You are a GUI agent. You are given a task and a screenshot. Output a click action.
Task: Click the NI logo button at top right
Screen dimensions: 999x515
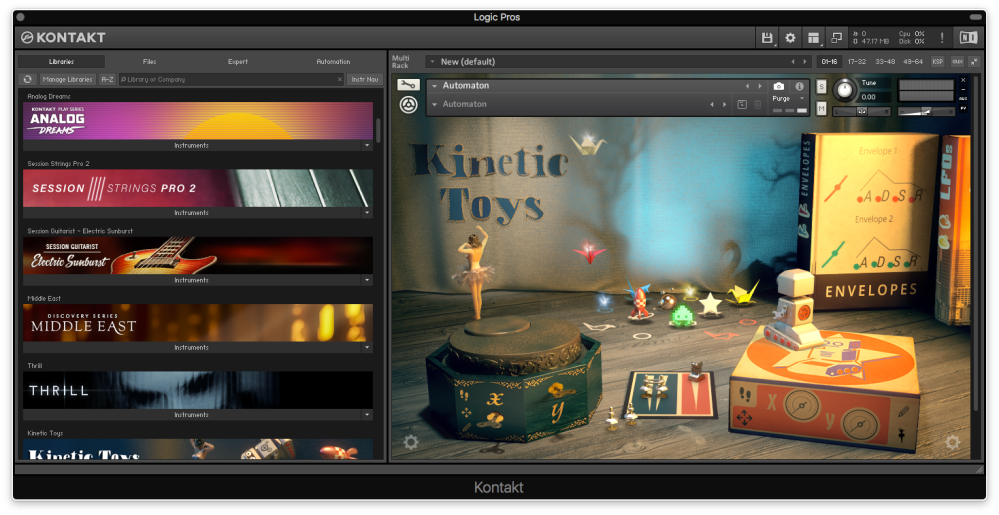[x=967, y=38]
